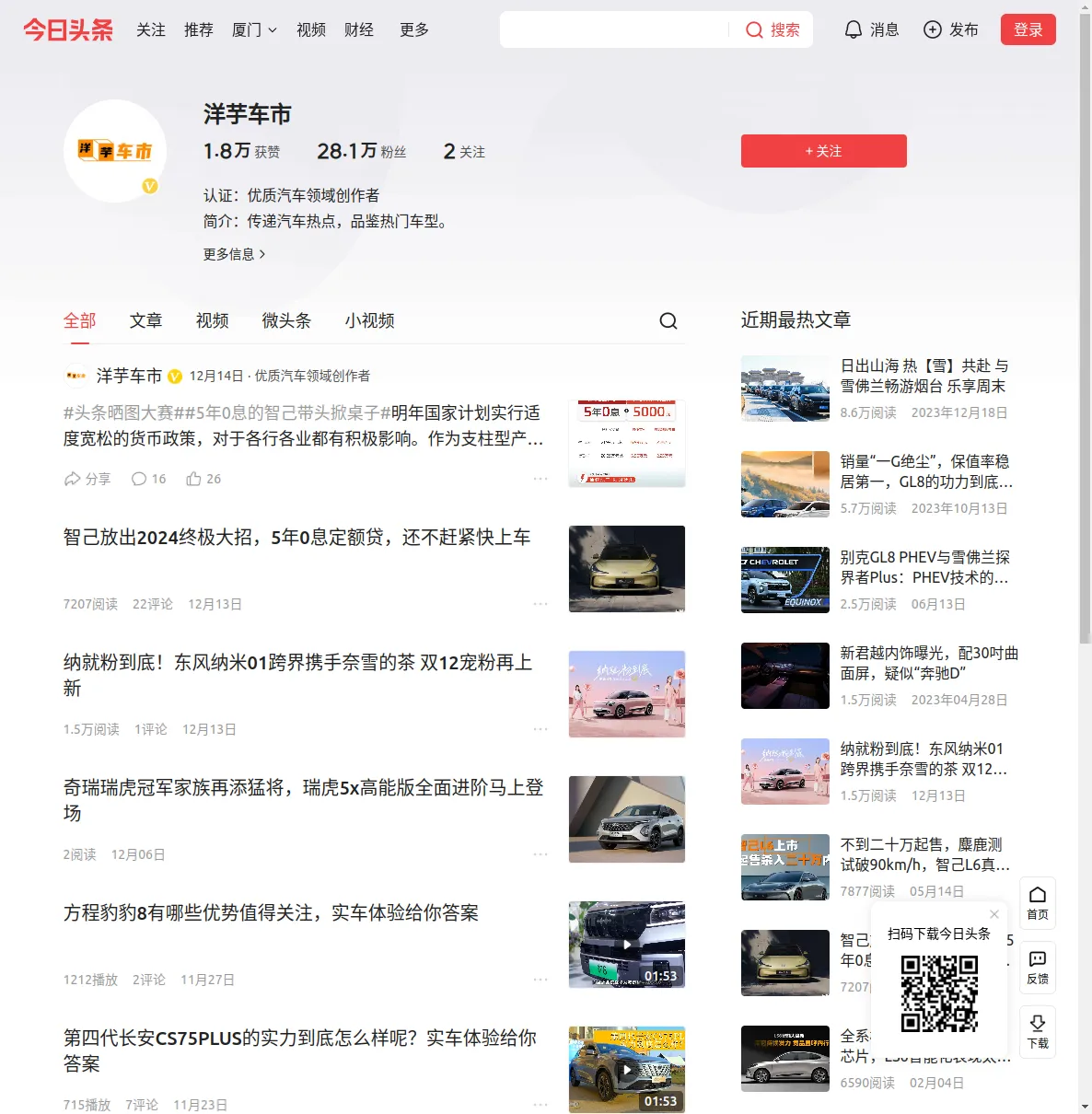This screenshot has height=1114, width=1092.
Task: Open the 第四代长安CS75PLUS video title
Action: [x=300, y=1050]
